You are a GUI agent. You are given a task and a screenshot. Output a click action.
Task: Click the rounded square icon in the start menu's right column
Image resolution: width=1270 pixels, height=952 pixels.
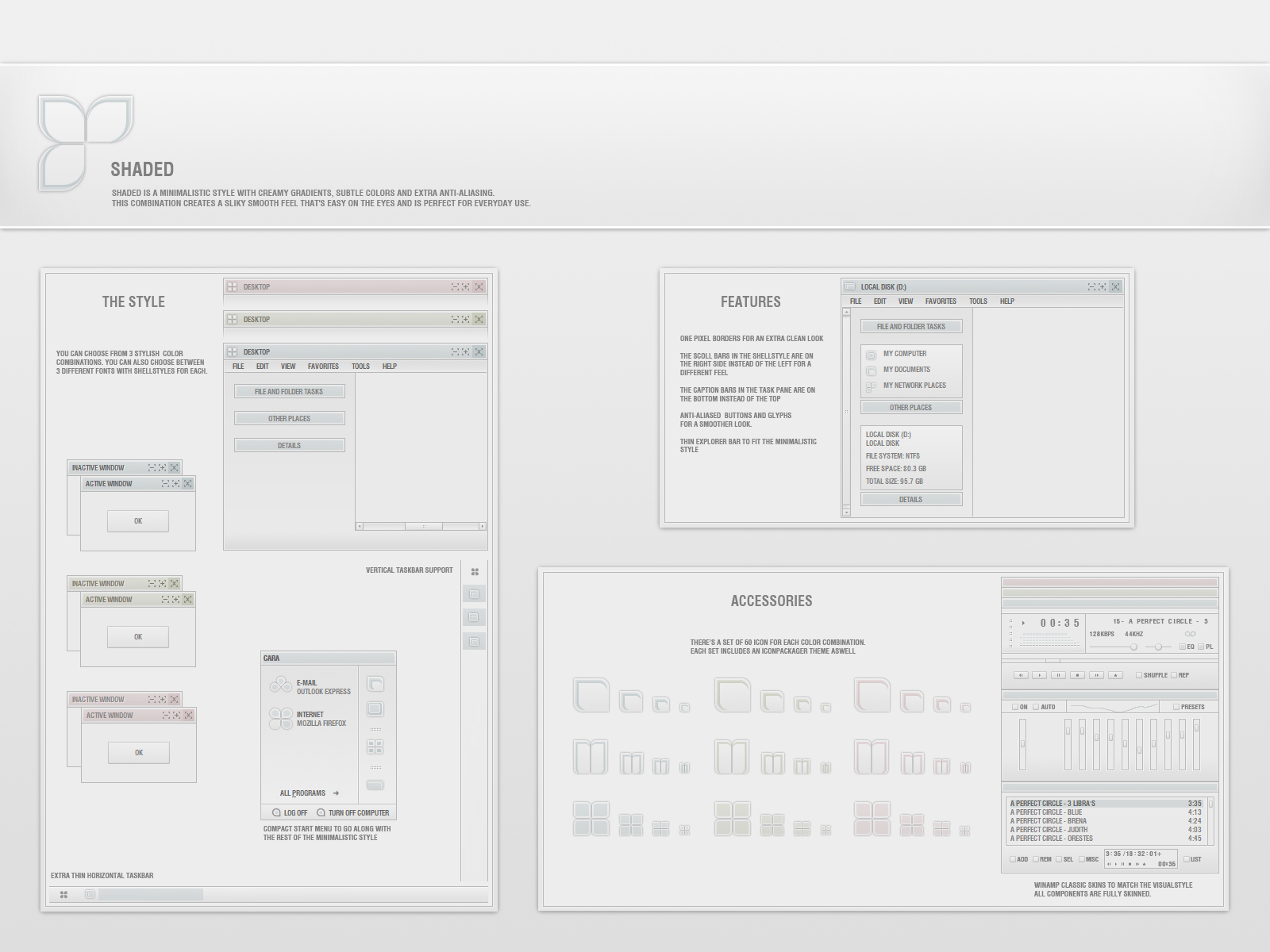tap(375, 708)
